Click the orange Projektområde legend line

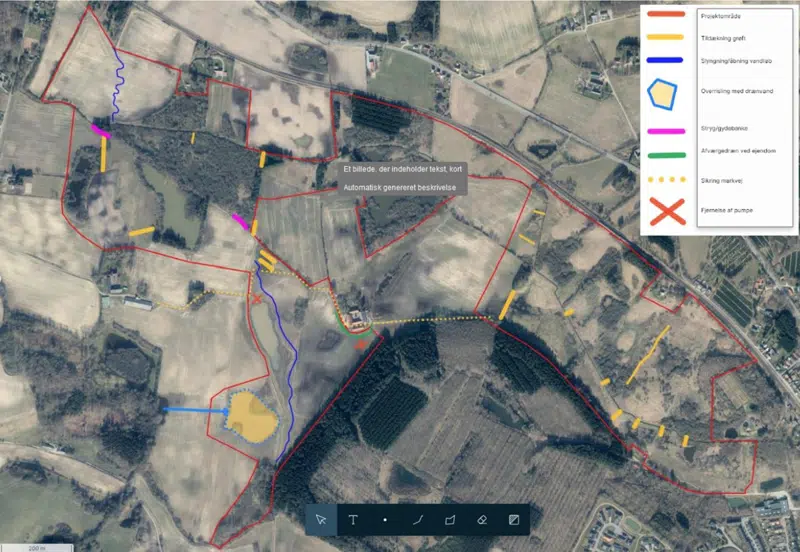click(666, 13)
